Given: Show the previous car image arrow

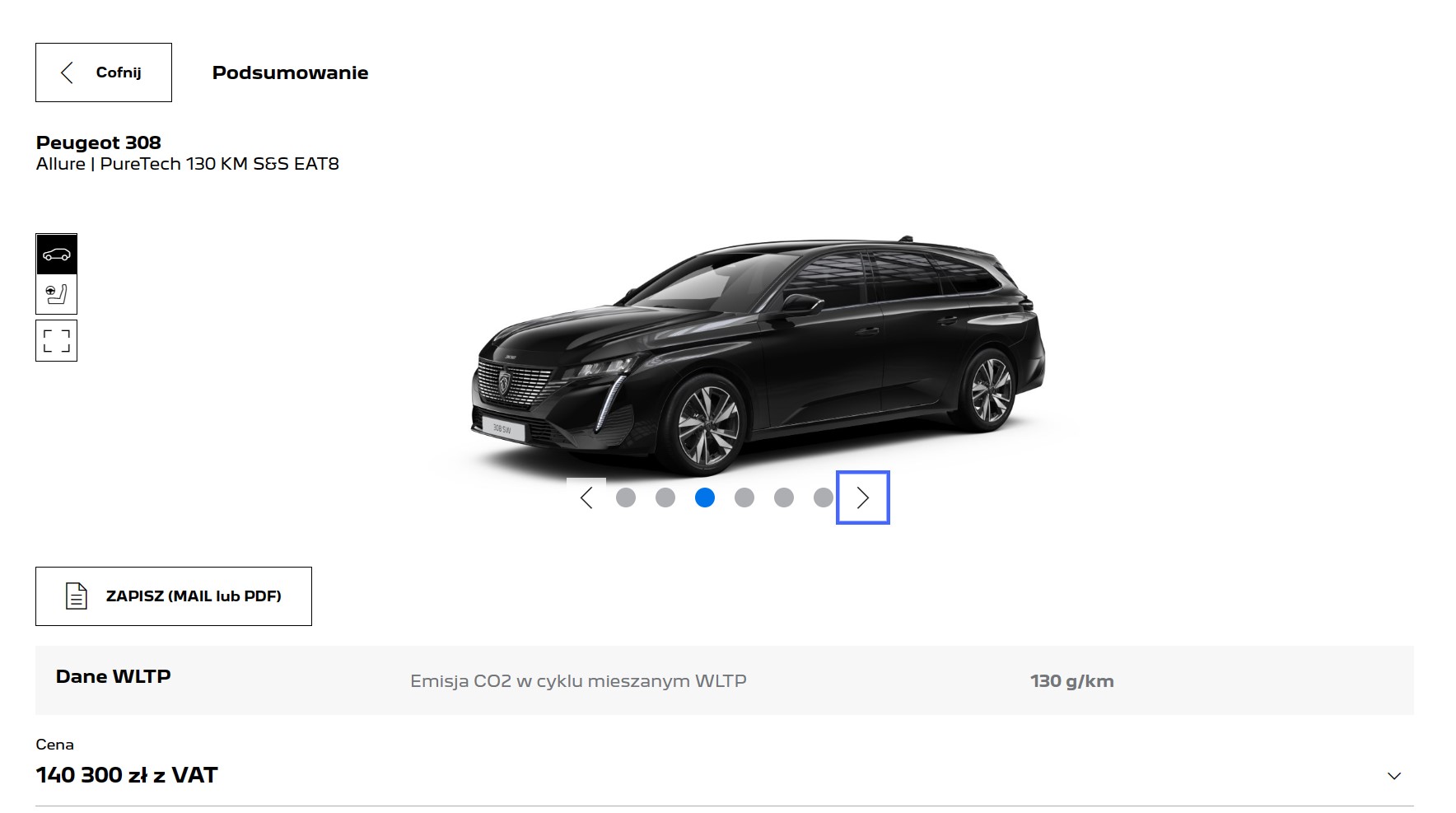Looking at the screenshot, I should tap(586, 498).
